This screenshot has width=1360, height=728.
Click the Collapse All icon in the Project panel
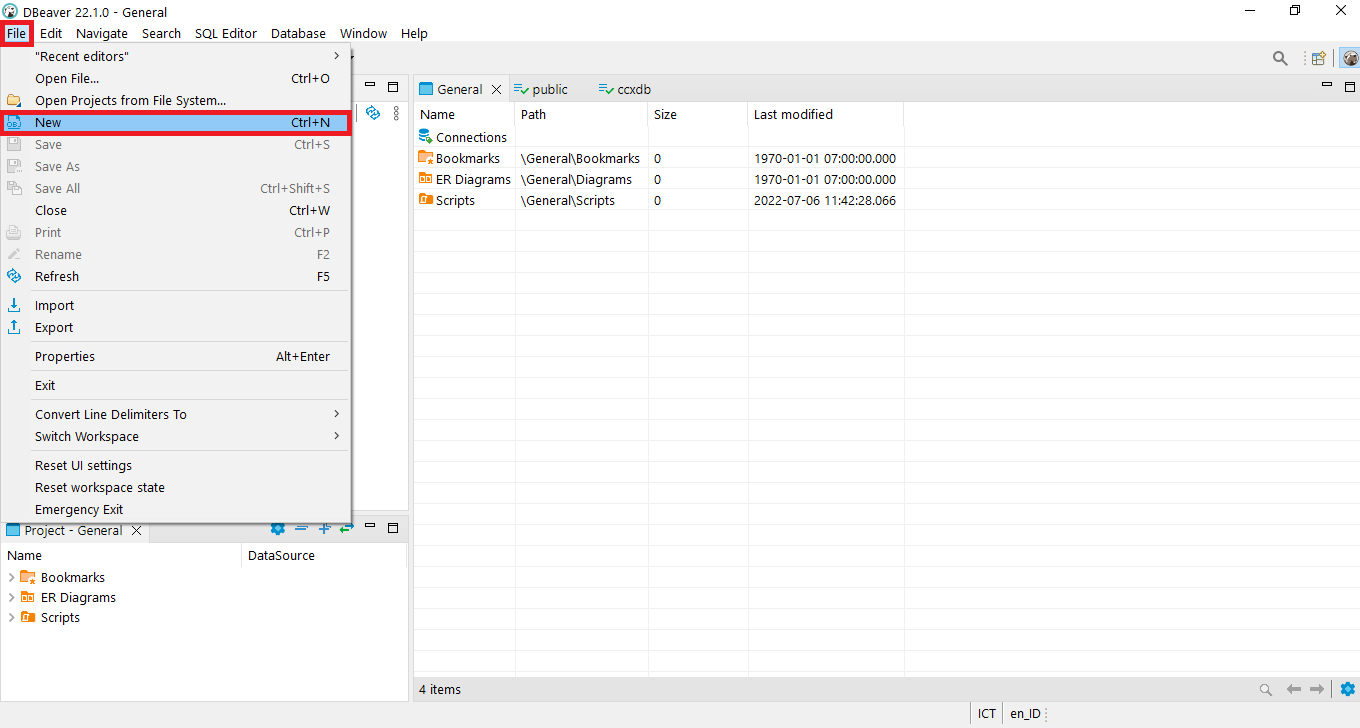pos(301,529)
